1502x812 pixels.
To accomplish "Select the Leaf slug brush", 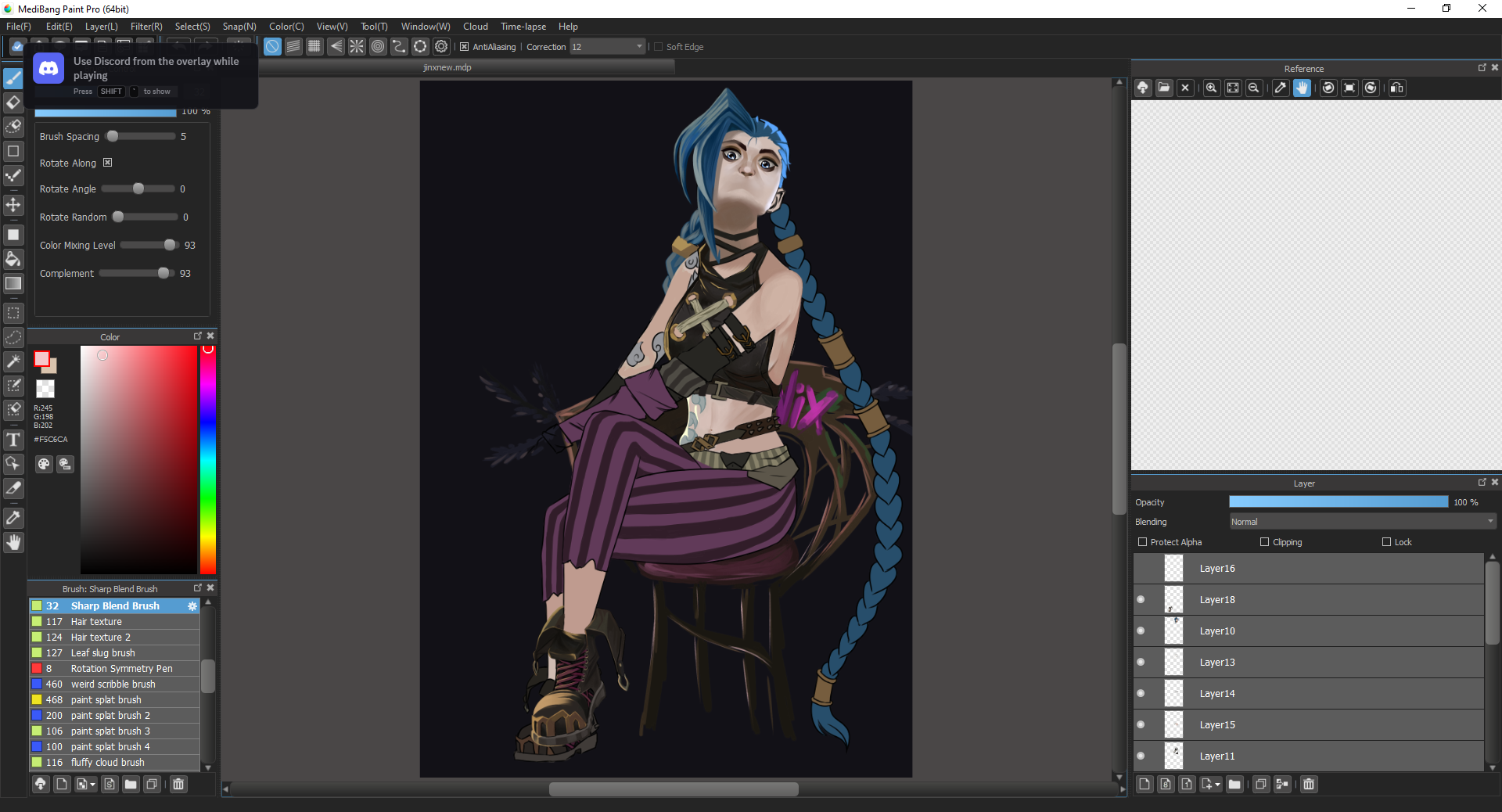I will tap(114, 653).
